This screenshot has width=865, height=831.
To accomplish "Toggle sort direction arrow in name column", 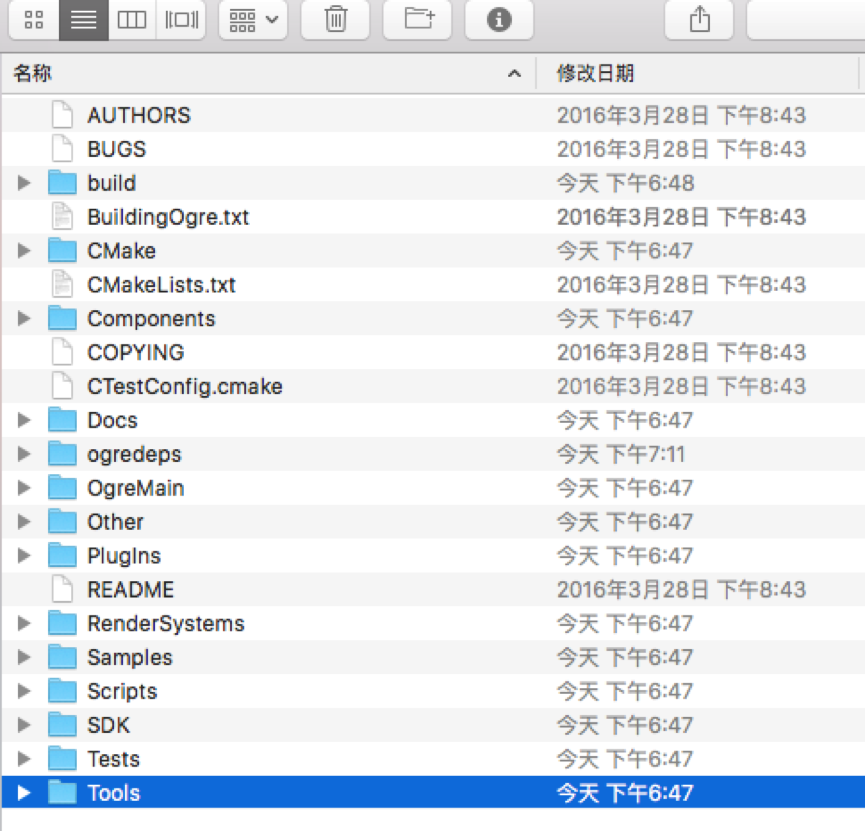I will 514,73.
